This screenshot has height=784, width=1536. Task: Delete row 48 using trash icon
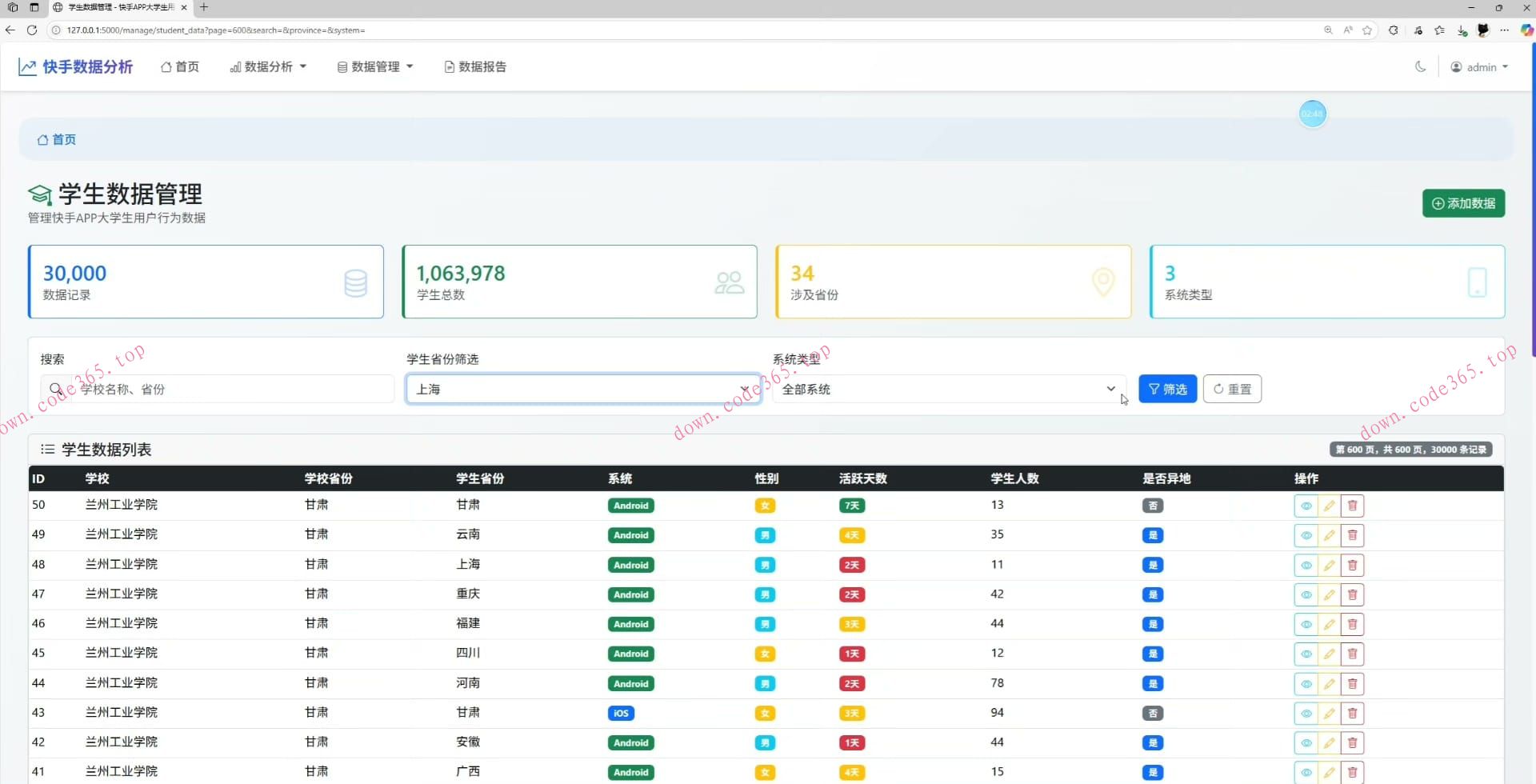click(1352, 566)
